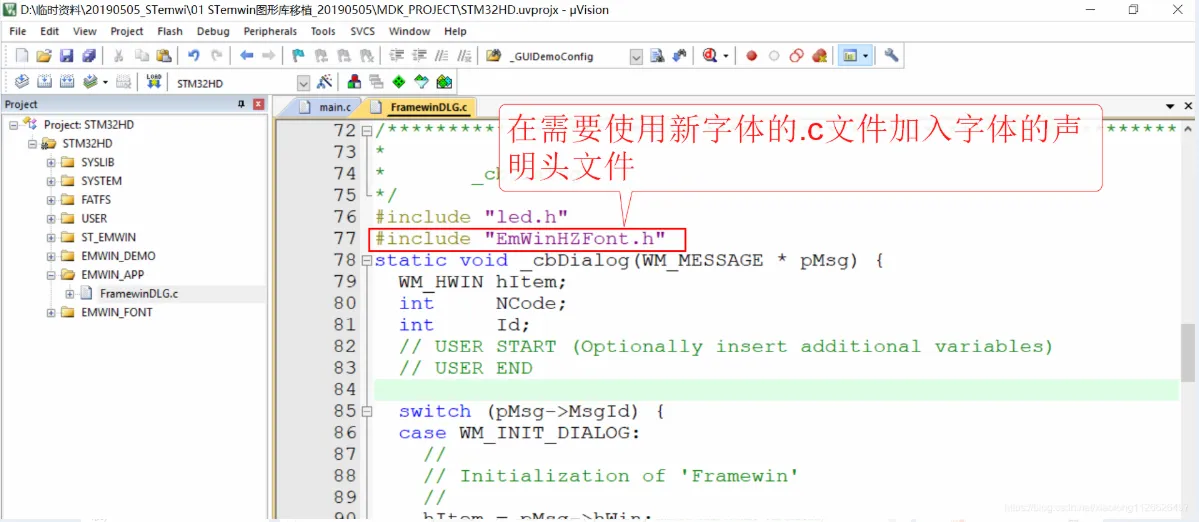Open the STM32HD target dropdown
The height and width of the screenshot is (522, 1199).
coord(304,83)
